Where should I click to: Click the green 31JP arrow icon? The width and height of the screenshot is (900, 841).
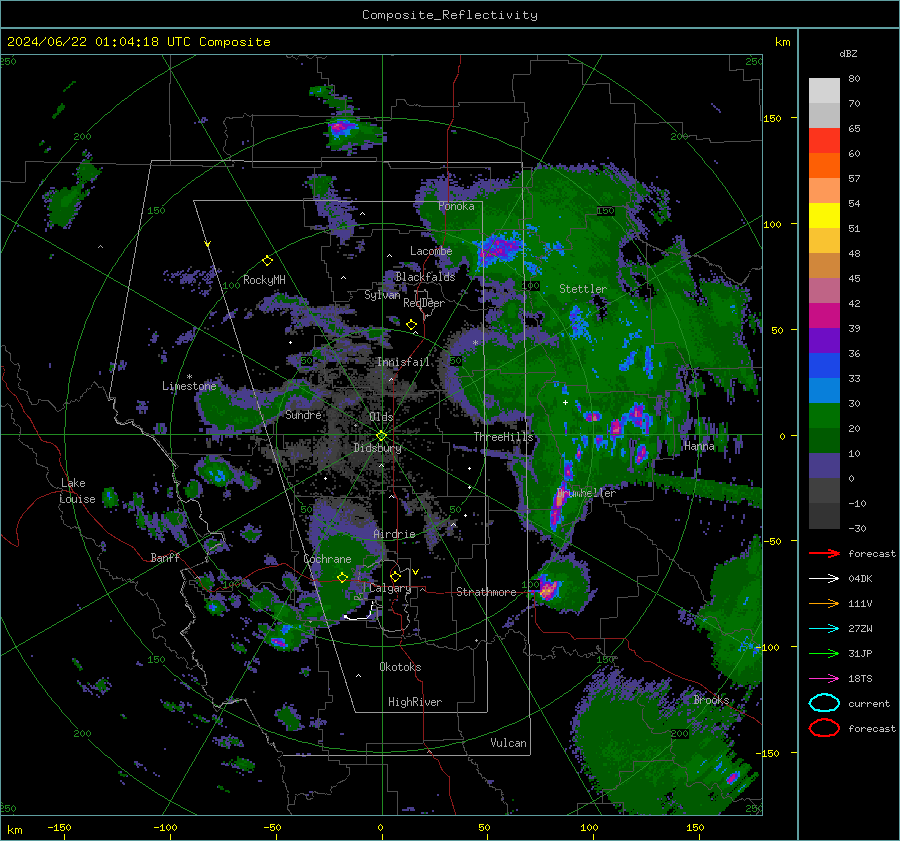tap(824, 653)
